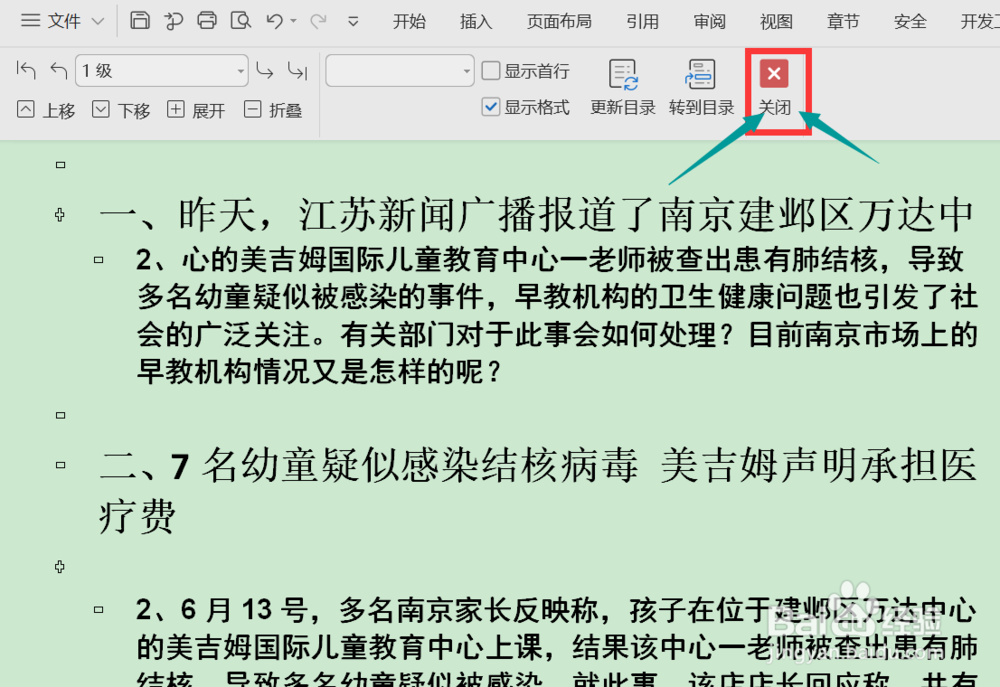Switch to the 开始 tab
This screenshot has width=1000, height=687.
409,22
